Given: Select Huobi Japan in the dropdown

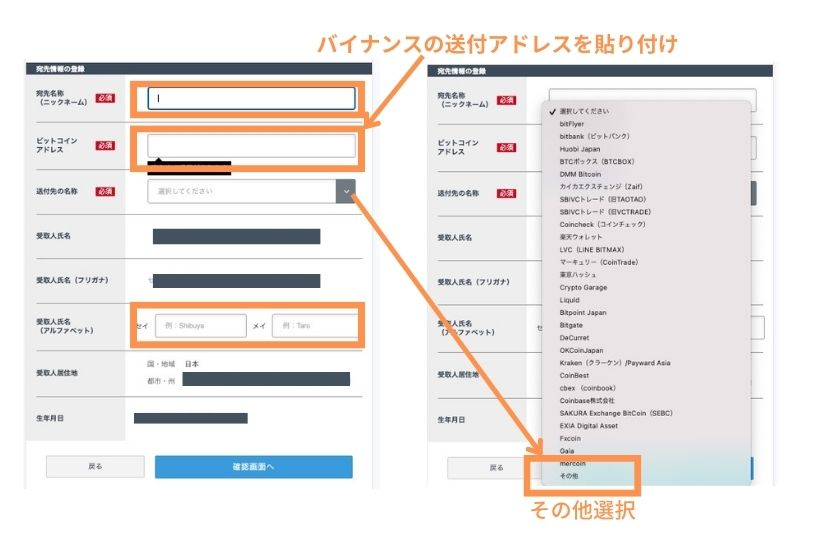Looking at the screenshot, I should [580, 149].
